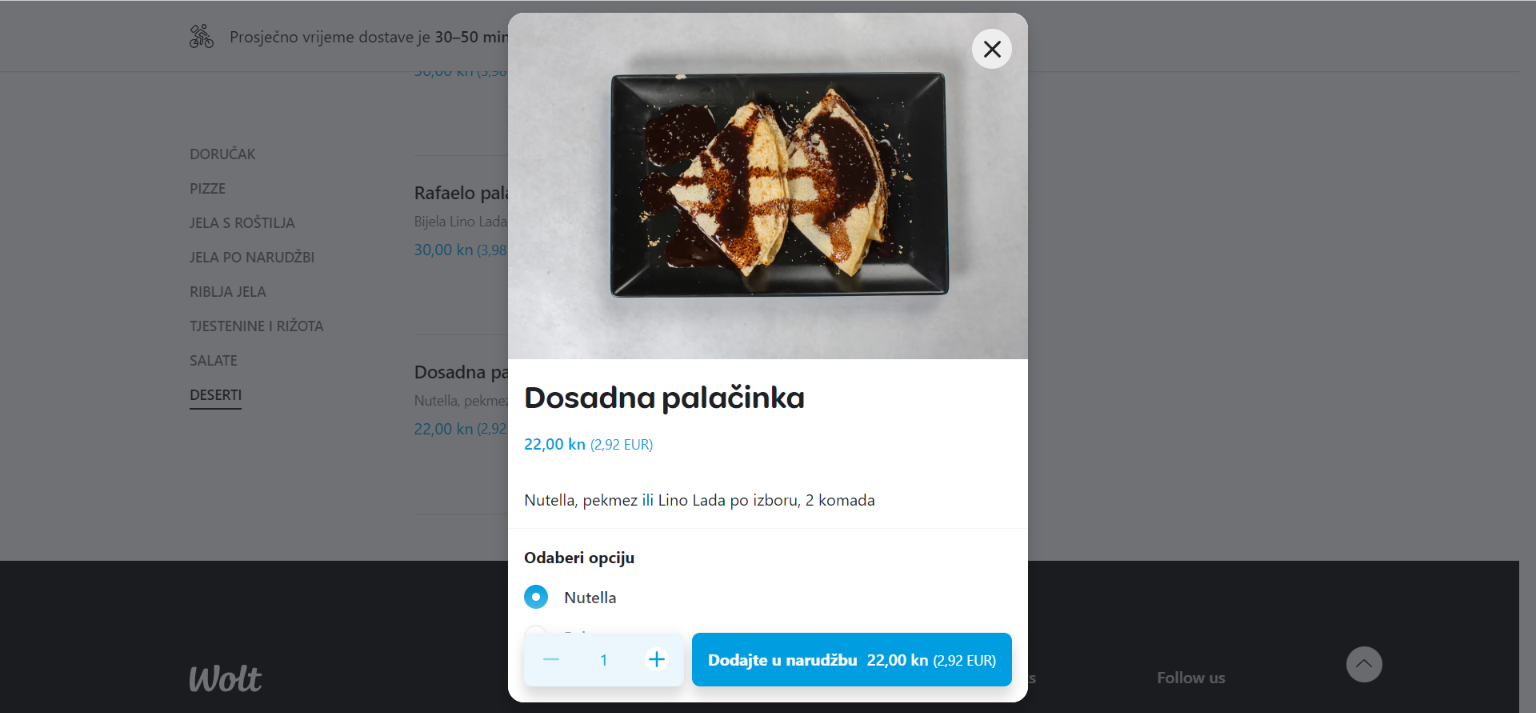This screenshot has width=1536, height=713.
Task: Click the quantity value field
Action: click(604, 660)
